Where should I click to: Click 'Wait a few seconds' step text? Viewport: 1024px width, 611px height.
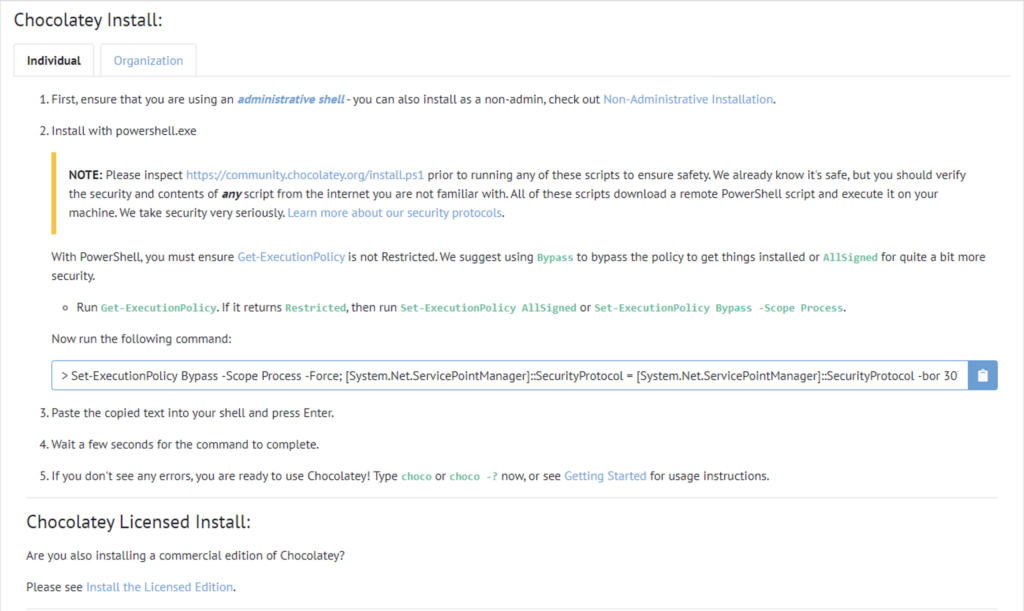click(185, 445)
